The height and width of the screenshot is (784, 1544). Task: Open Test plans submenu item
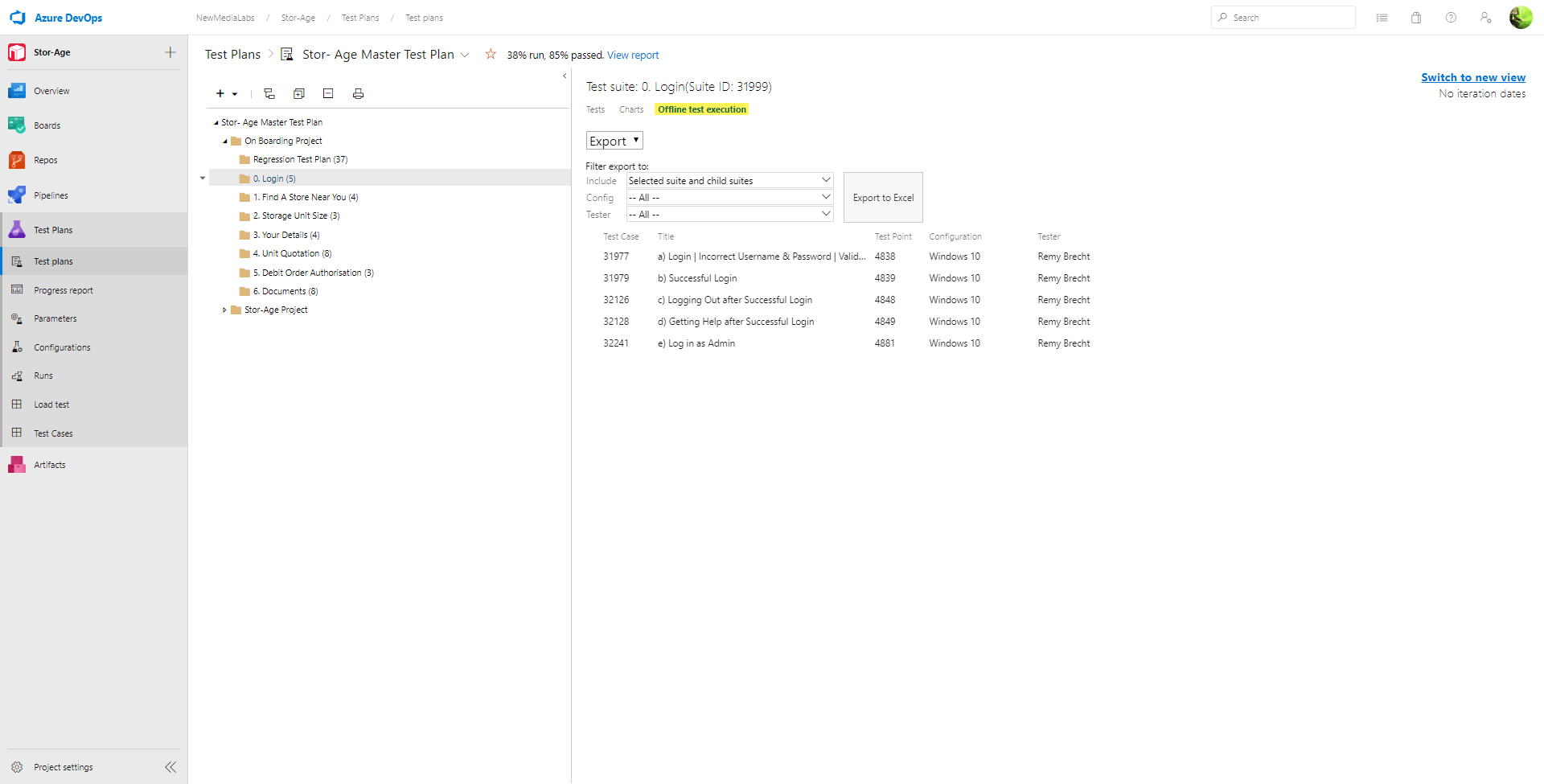click(93, 261)
